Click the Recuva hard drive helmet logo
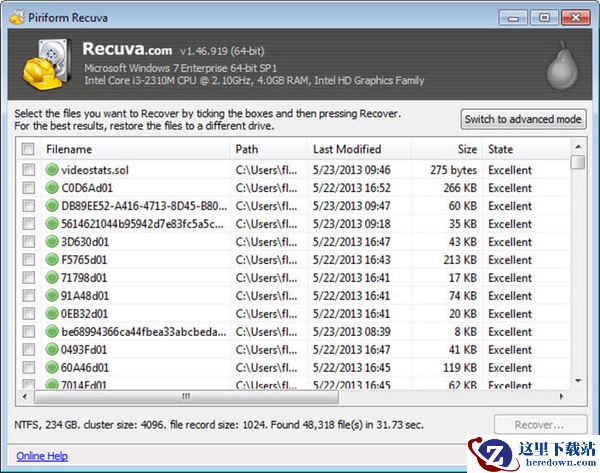 [47, 64]
